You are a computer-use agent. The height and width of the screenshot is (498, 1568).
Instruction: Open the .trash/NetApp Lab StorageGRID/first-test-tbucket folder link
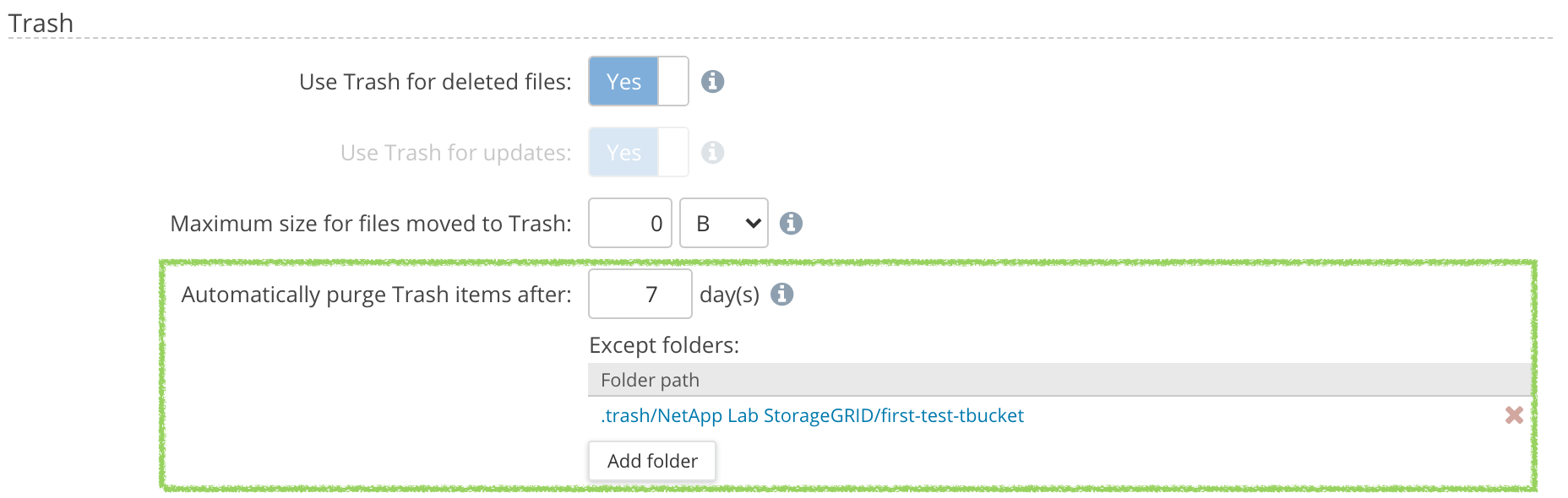812,416
